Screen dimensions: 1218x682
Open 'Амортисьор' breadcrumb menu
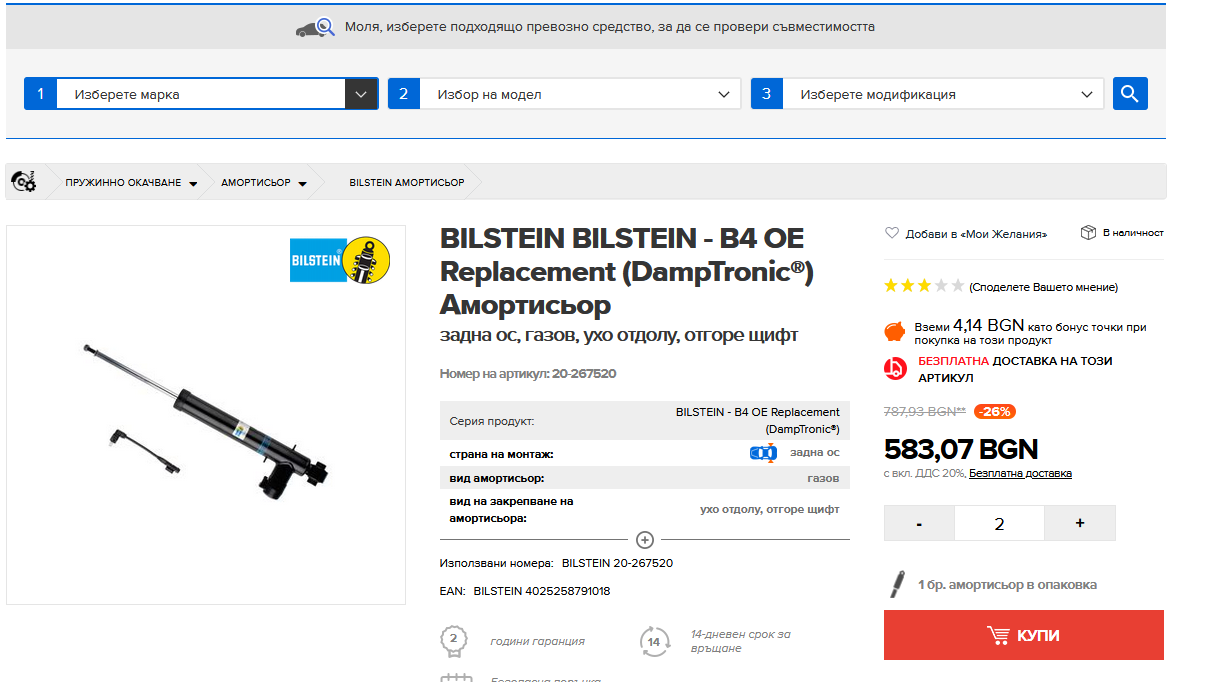point(264,183)
